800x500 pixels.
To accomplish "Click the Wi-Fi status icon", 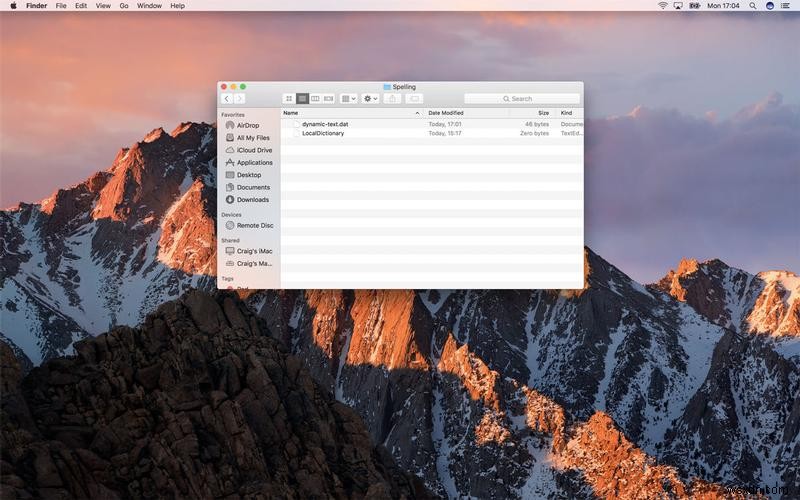I will coord(662,6).
